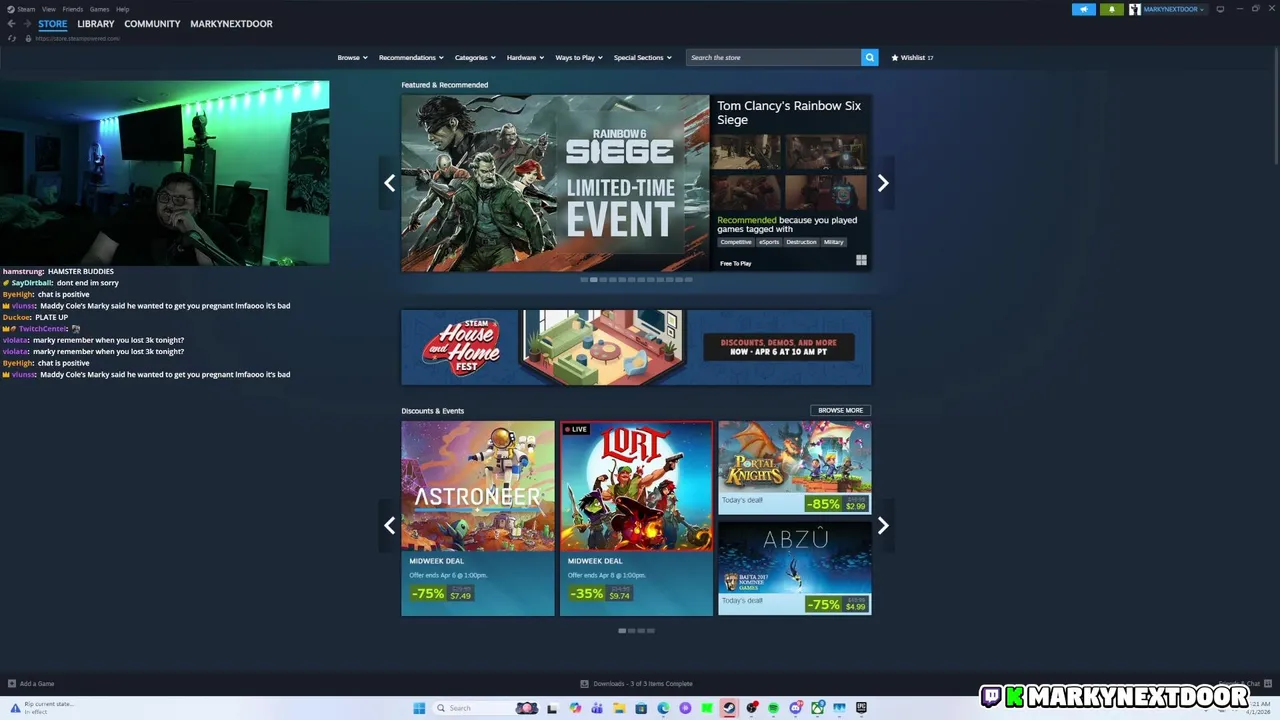Viewport: 1280px width, 720px height.
Task: Switch to the COMMUNITY tab
Action: click(152, 24)
